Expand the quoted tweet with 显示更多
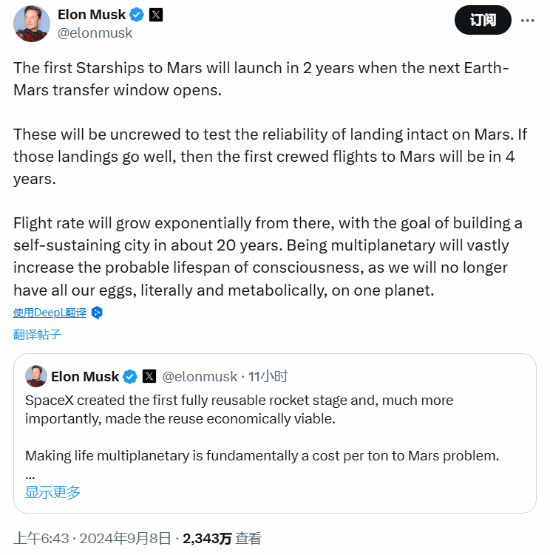The height and width of the screenshot is (555, 550). coord(53,492)
